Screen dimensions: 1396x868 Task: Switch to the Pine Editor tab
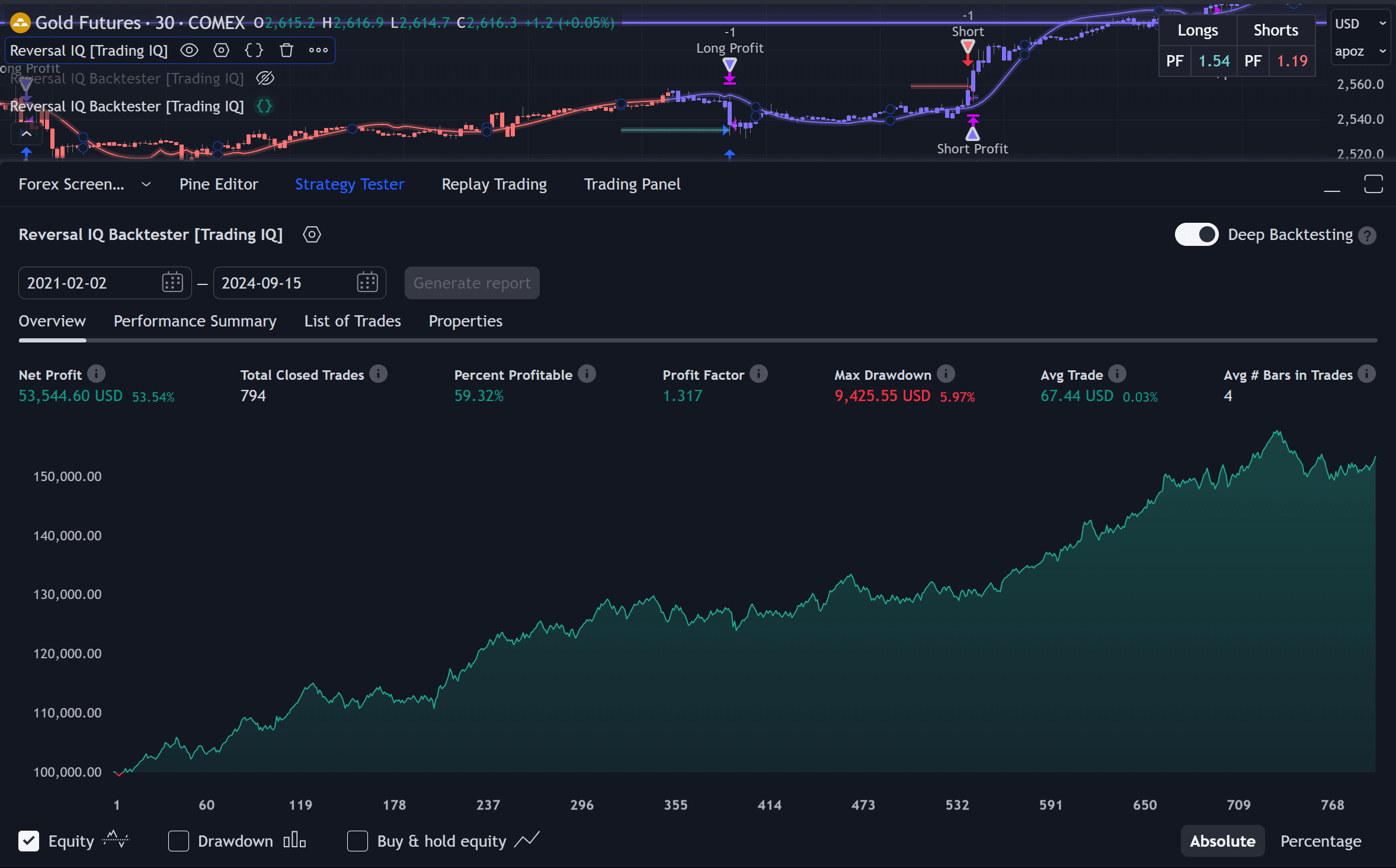218,184
